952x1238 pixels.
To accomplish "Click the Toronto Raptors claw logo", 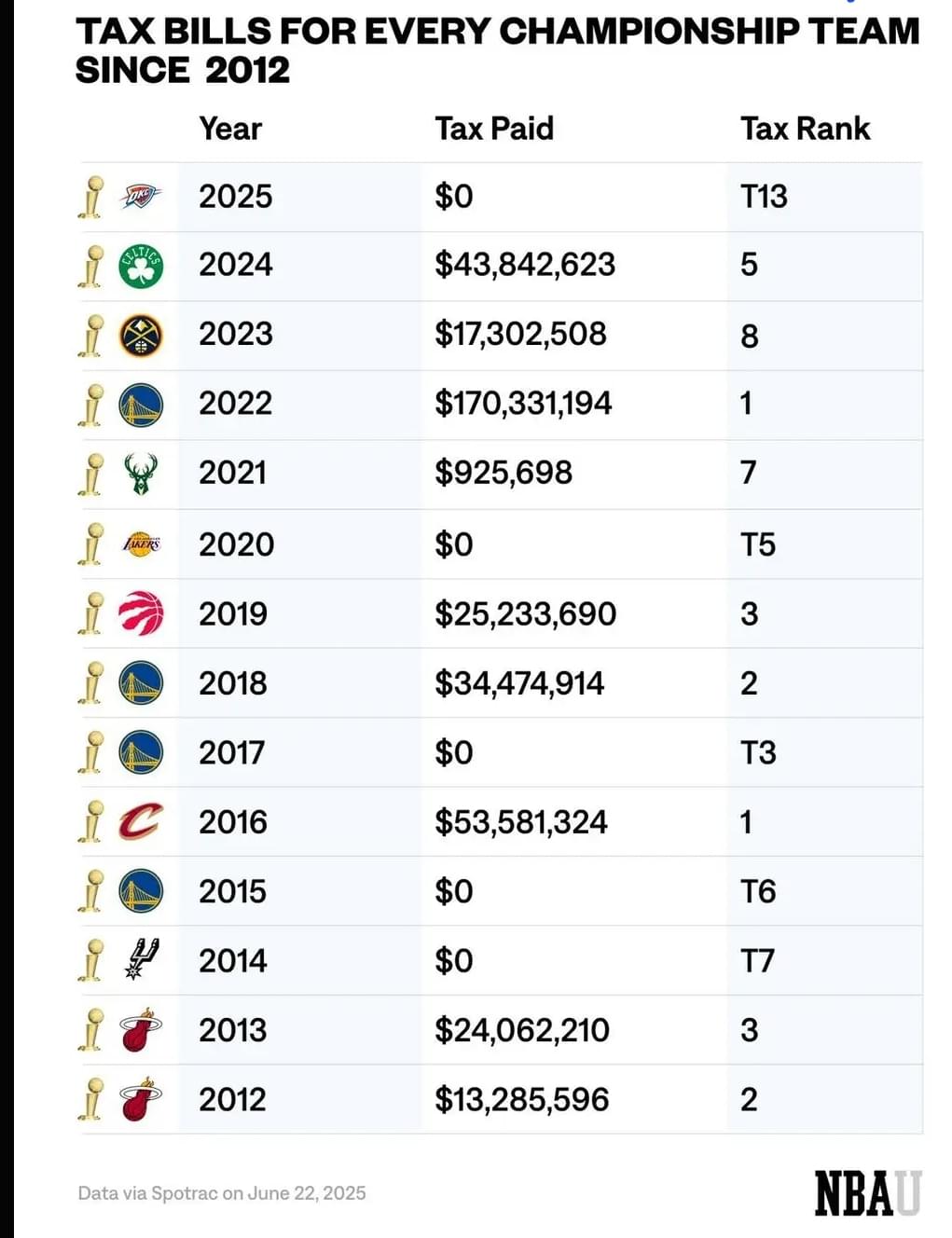I will click(x=141, y=613).
